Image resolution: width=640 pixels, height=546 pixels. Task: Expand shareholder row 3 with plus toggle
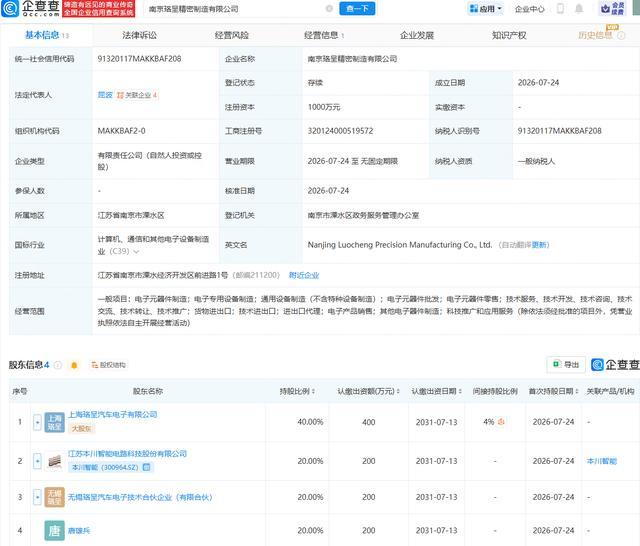point(37,497)
